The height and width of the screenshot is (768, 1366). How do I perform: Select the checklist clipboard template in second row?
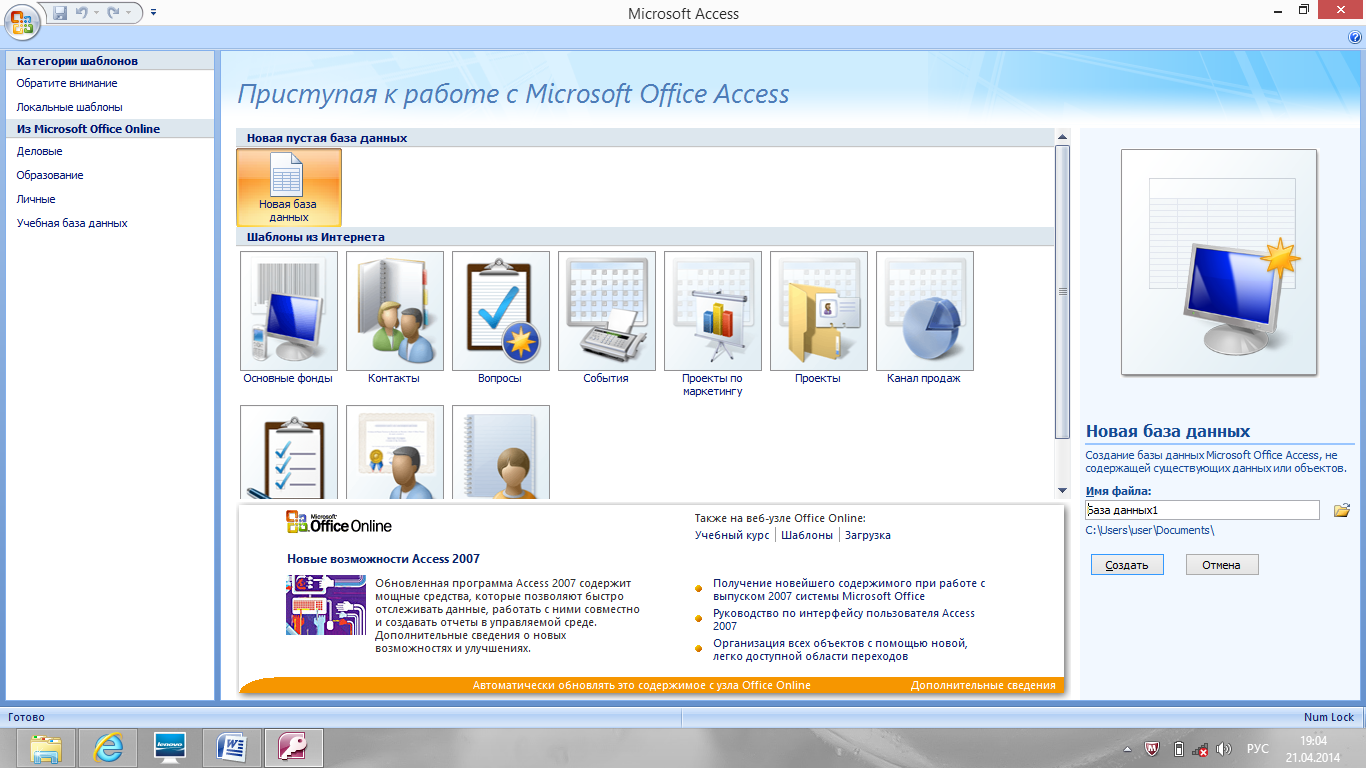288,451
